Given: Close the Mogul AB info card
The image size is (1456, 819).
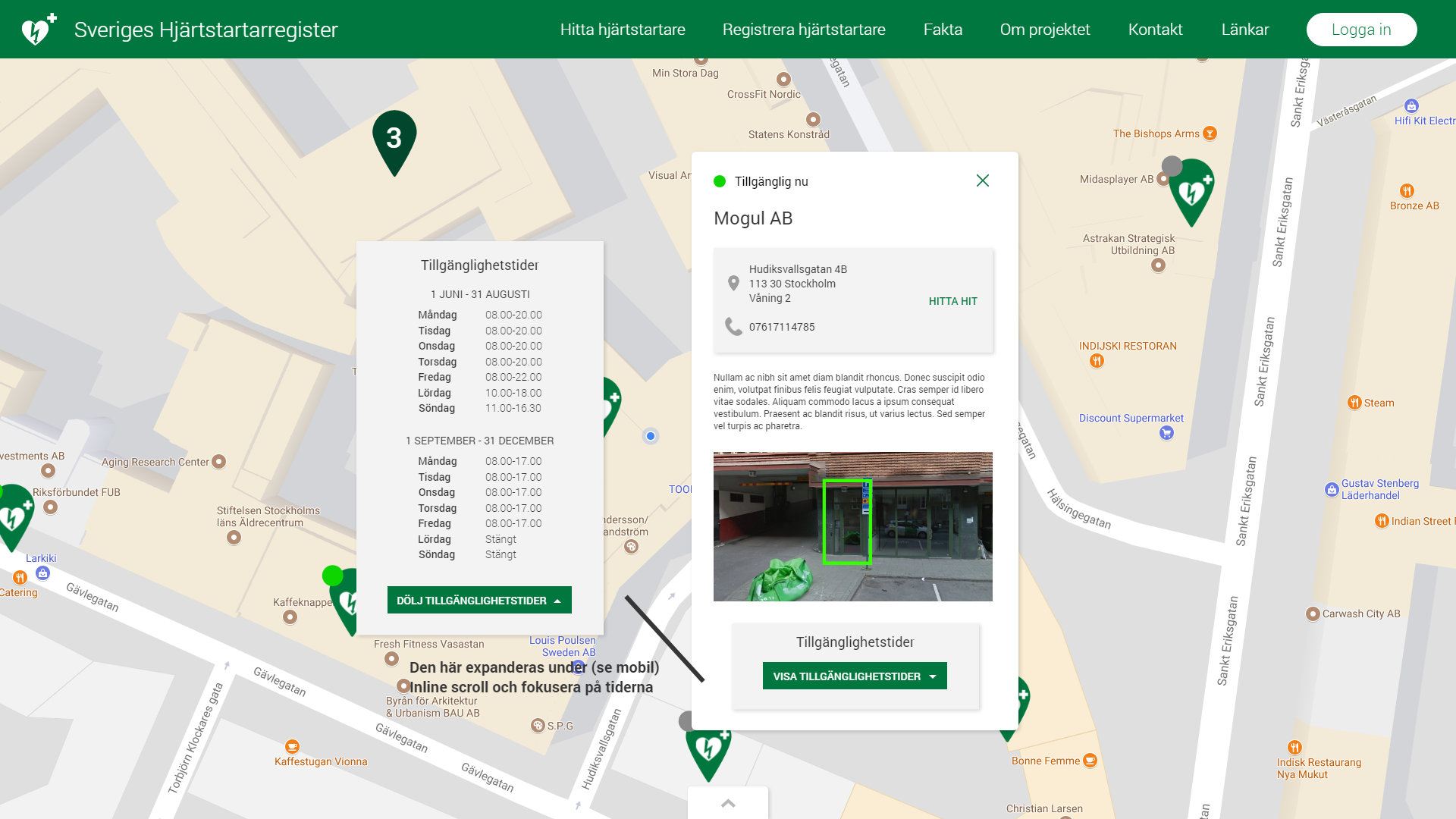Looking at the screenshot, I should tap(983, 180).
